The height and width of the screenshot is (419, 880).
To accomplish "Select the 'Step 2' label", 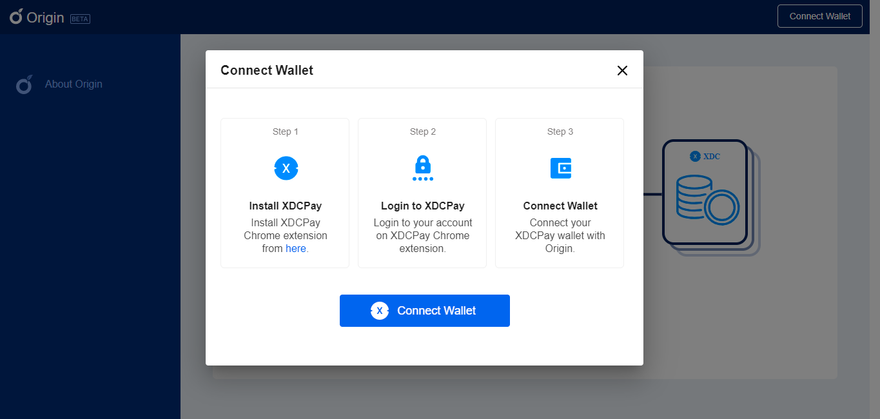I will (422, 131).
